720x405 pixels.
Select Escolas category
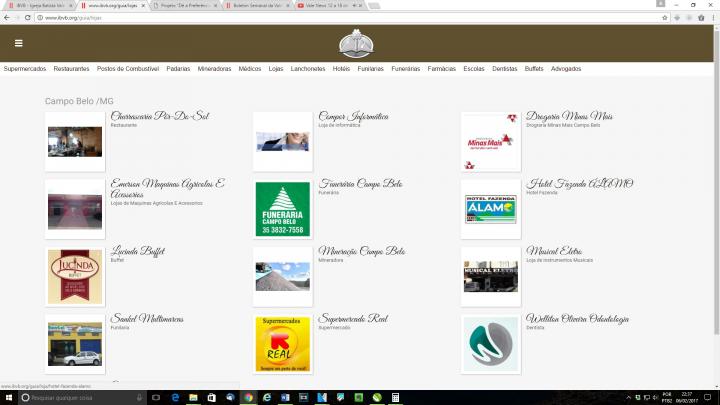coord(474,69)
